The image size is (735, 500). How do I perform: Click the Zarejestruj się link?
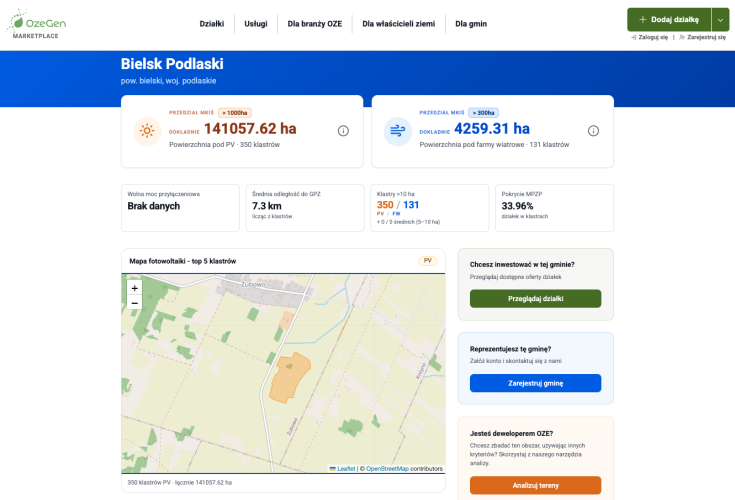coord(702,37)
